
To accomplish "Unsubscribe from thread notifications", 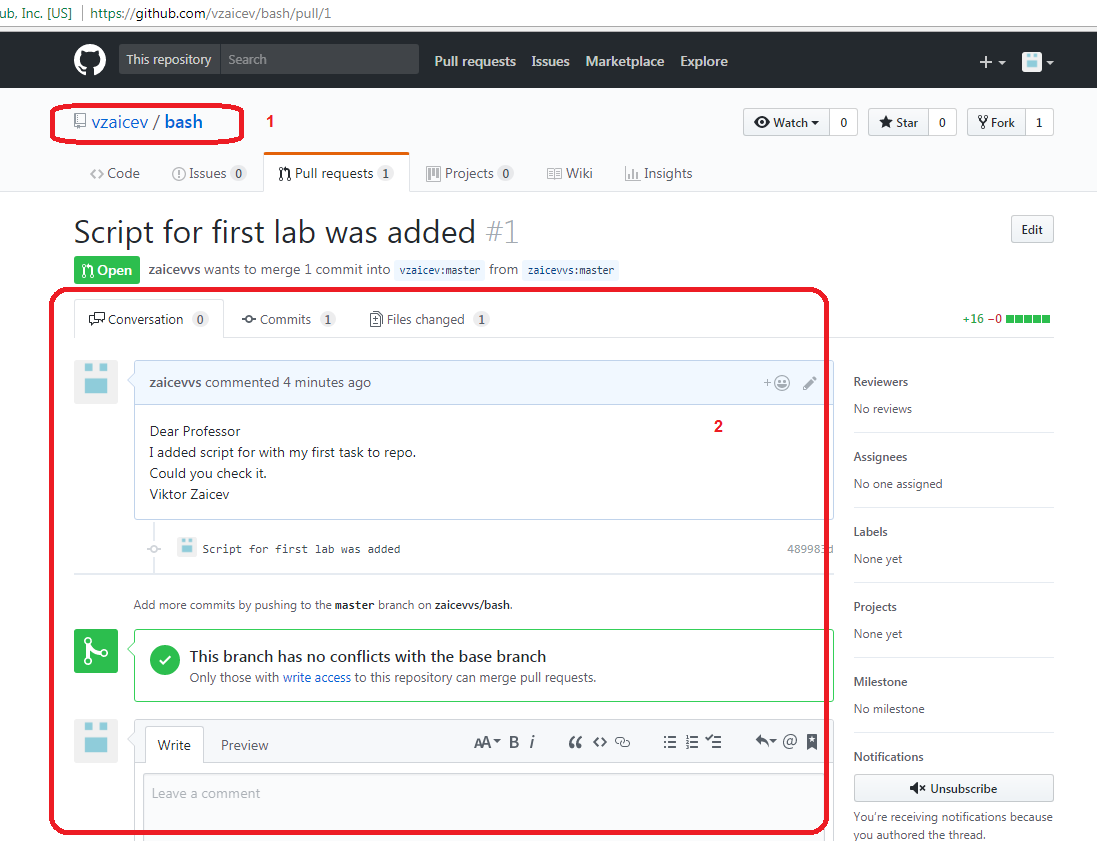I will click(x=954, y=789).
